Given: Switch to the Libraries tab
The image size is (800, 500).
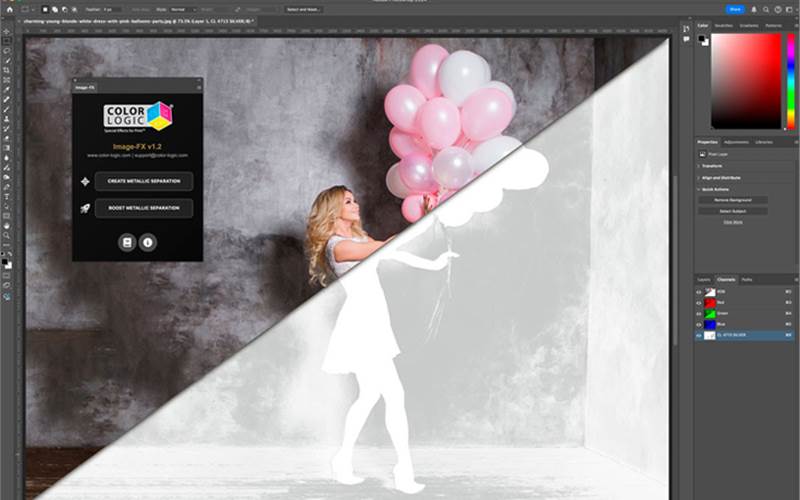Looking at the screenshot, I should coord(764,142).
